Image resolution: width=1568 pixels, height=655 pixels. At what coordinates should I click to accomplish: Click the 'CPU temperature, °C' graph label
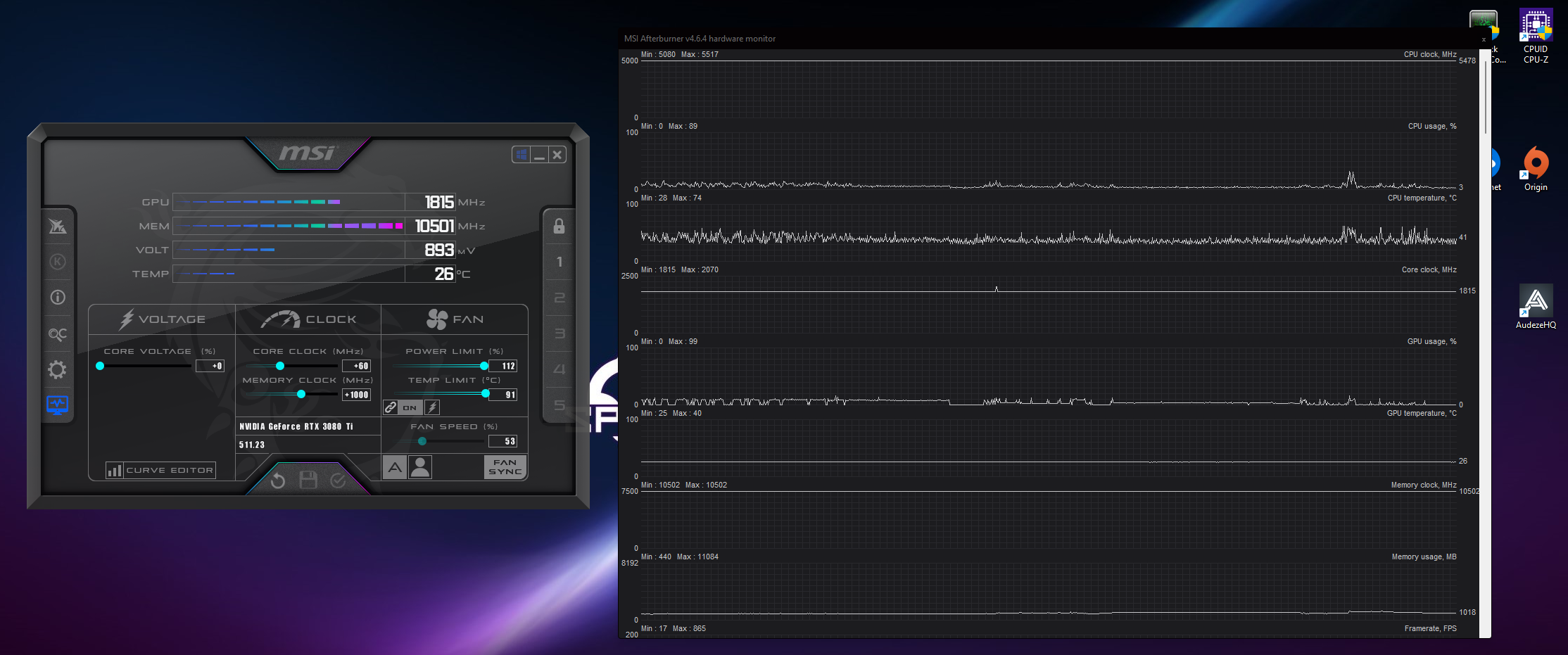coord(1422,198)
